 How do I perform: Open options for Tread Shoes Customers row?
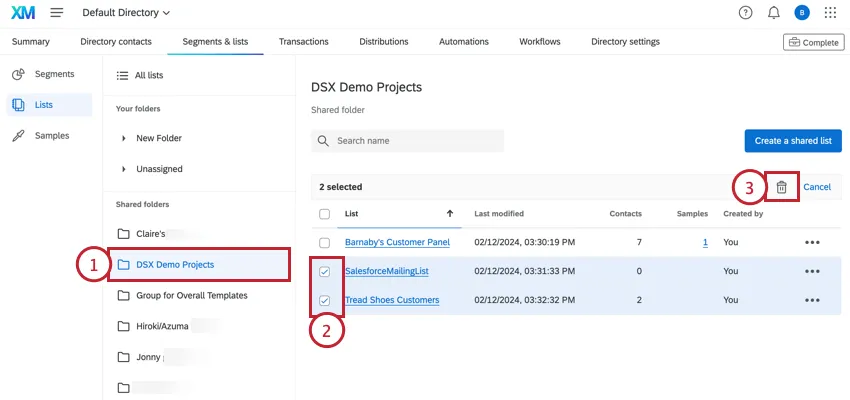pos(812,299)
